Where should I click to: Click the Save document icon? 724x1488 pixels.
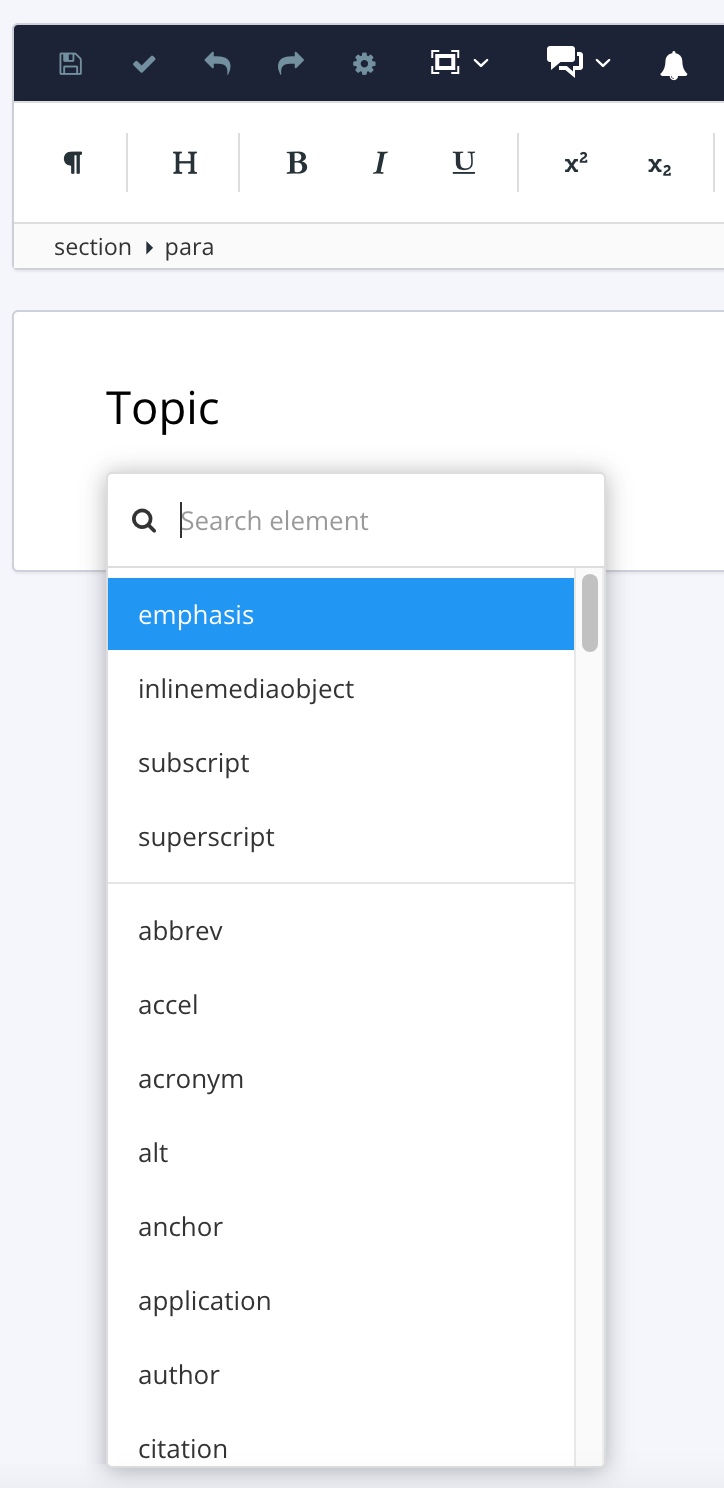click(x=69, y=62)
